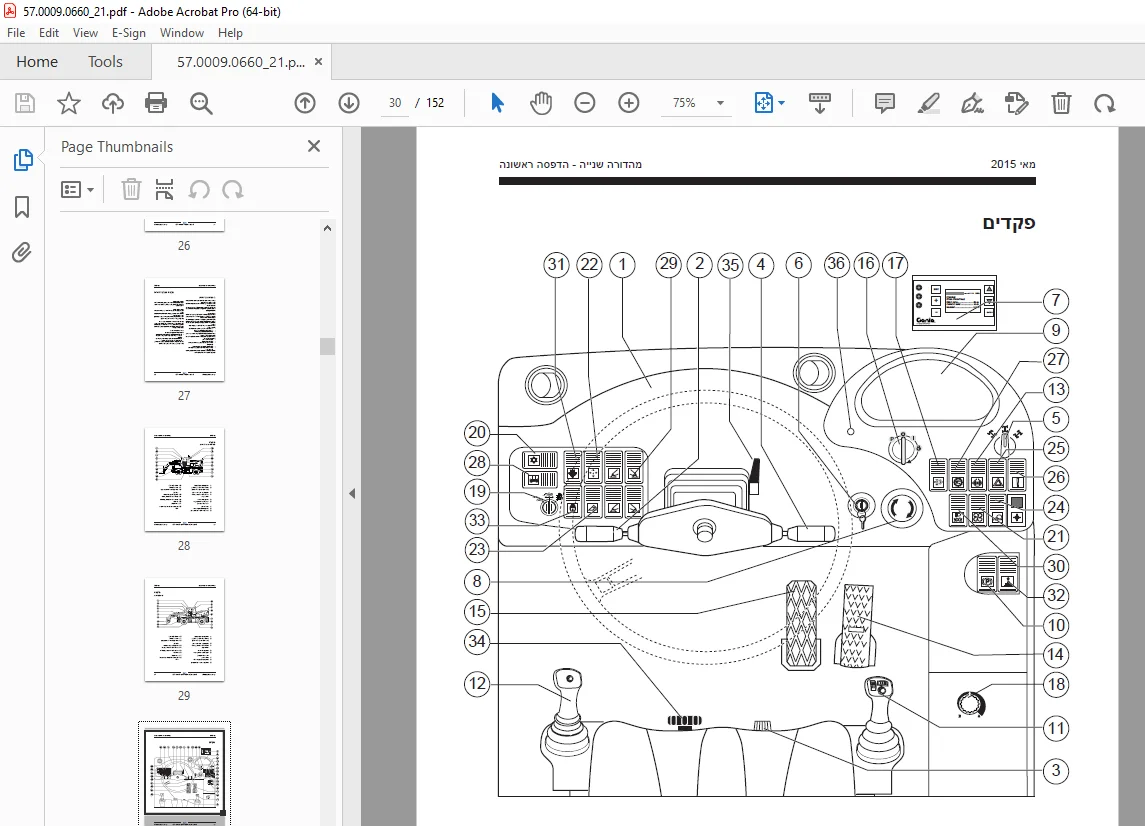Select the 57.0009.0660_21.p... document tab
The width and height of the screenshot is (1145, 826).
point(241,62)
